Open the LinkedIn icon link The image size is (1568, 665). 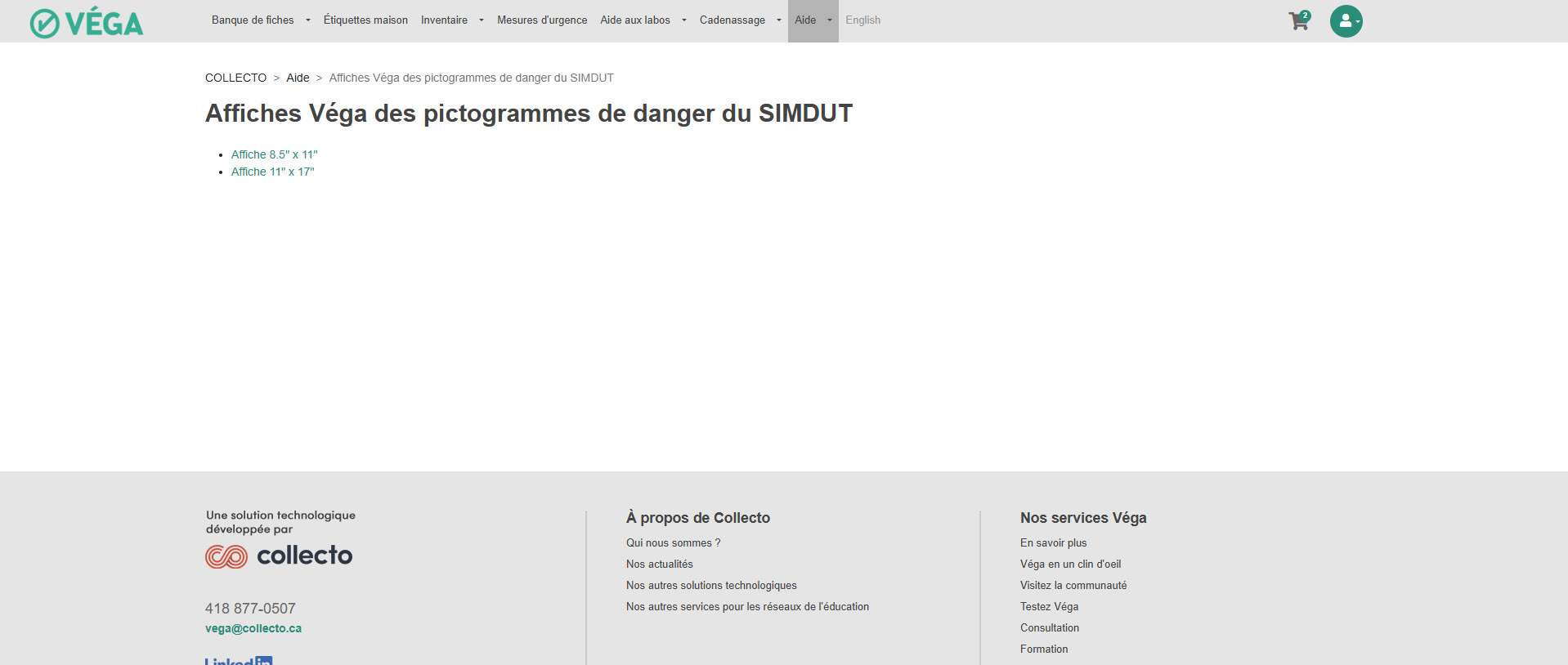click(239, 660)
